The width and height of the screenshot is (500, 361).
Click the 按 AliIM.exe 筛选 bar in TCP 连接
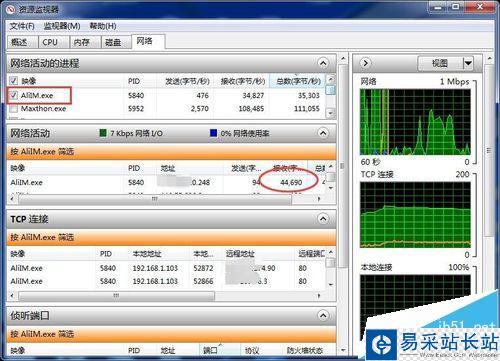(171, 237)
